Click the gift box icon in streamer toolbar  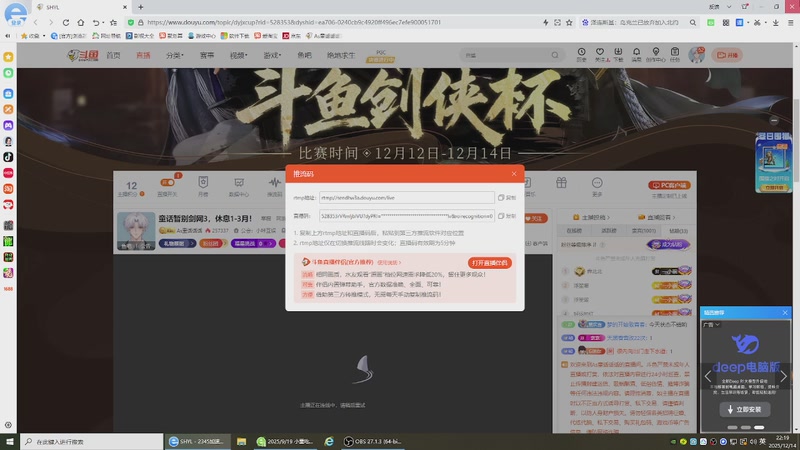pyautogui.click(x=561, y=183)
